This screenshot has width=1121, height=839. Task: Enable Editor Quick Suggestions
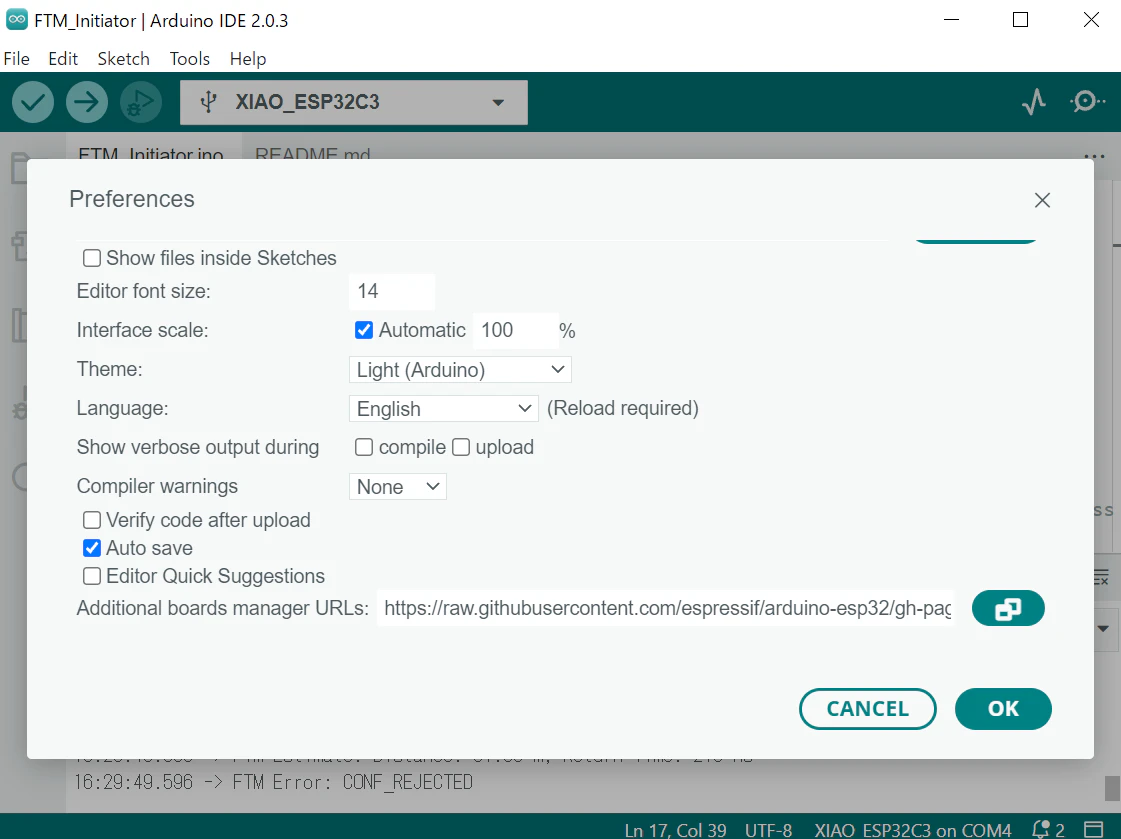[92, 576]
